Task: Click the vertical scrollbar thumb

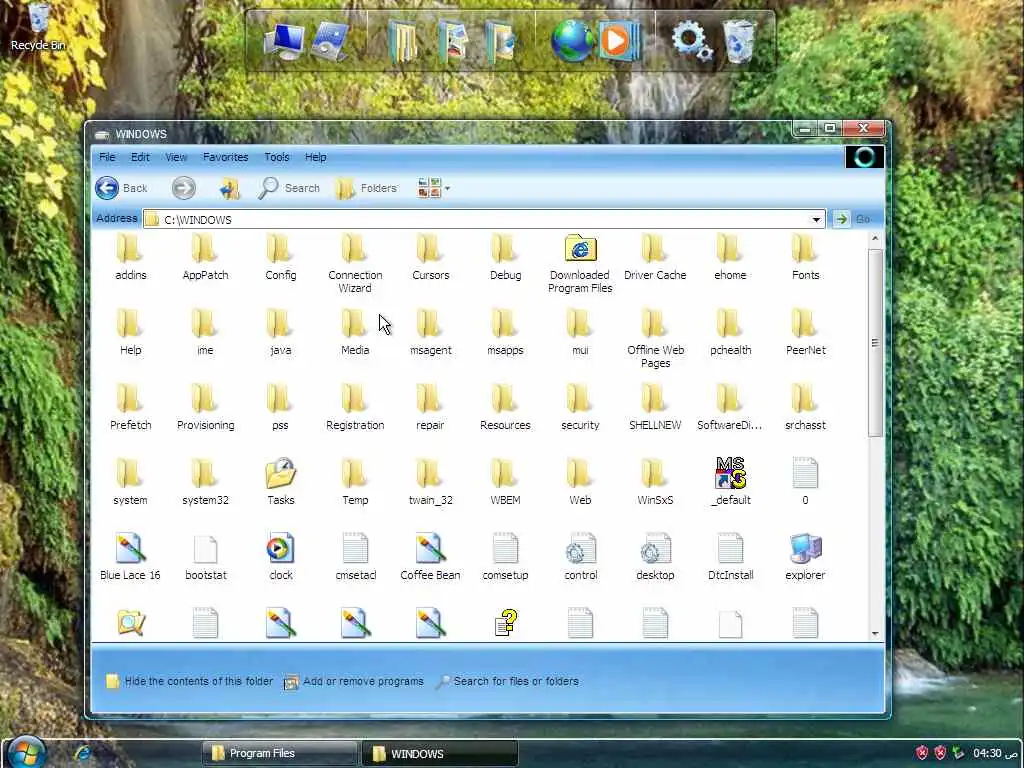Action: point(875,342)
